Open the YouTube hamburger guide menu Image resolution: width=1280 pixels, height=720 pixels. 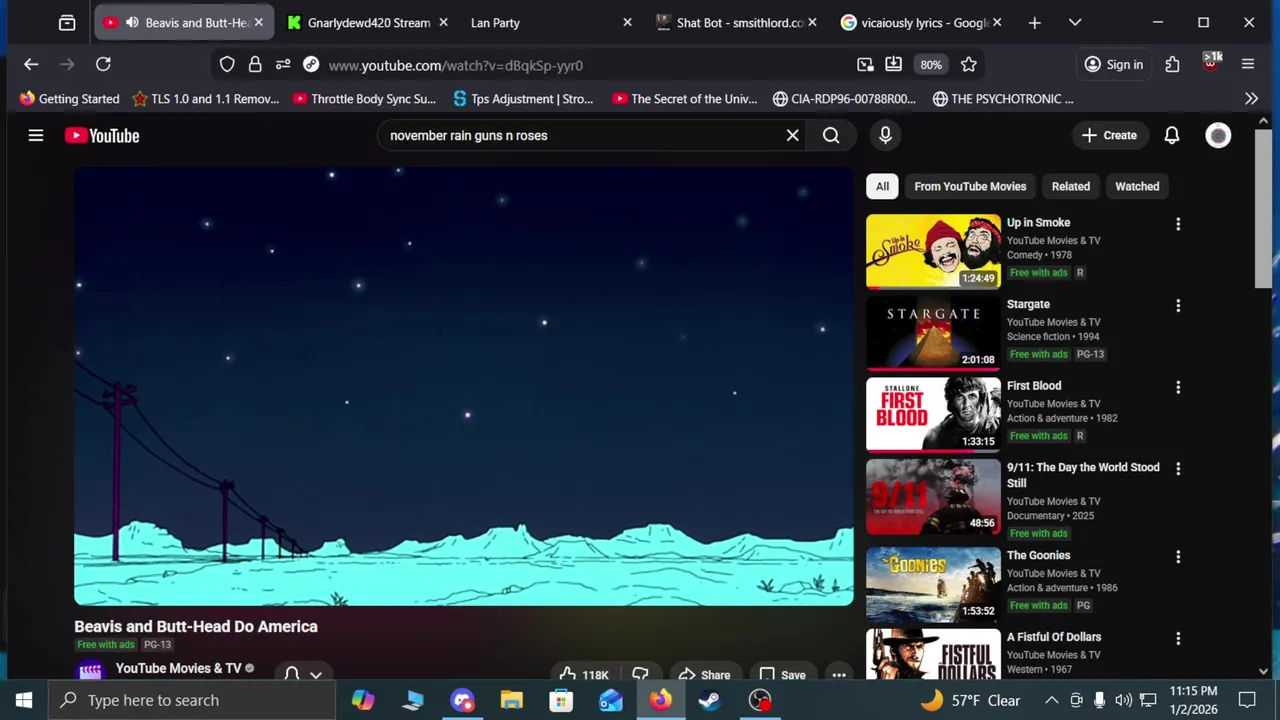(36, 135)
